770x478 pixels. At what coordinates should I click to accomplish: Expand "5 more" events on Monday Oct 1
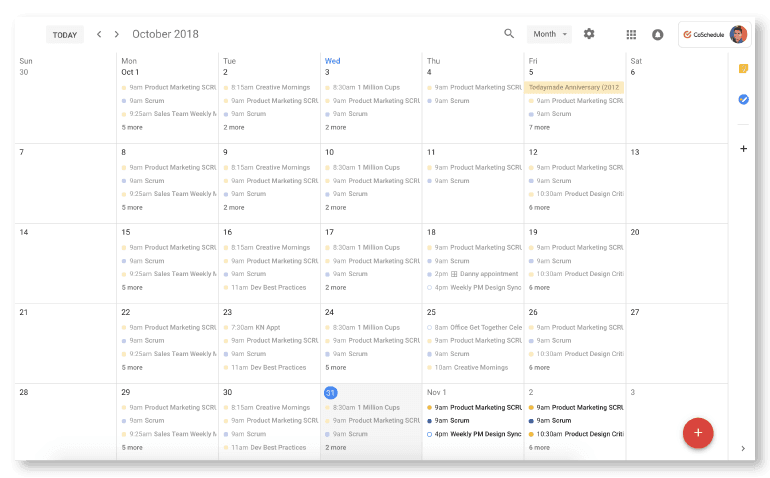(x=132, y=127)
